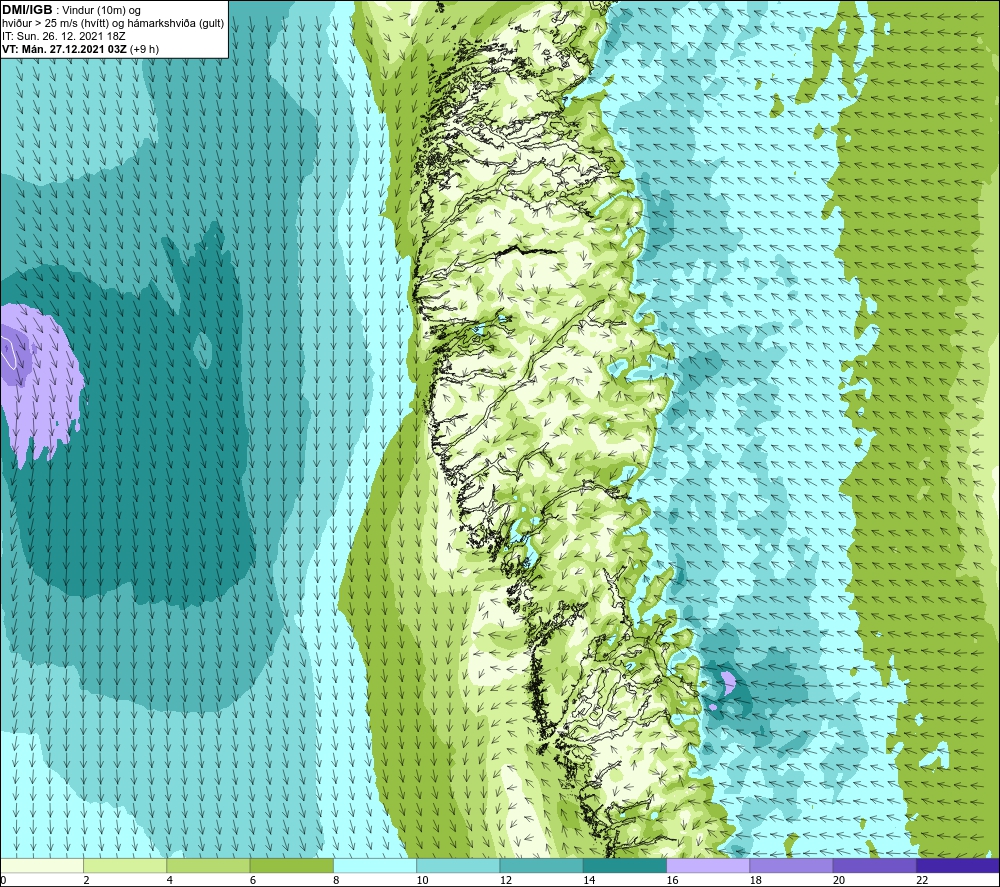This screenshot has height=887, width=1000.
Task: Click the dark violet 20–22 m/s swatch
Action: coord(874,865)
